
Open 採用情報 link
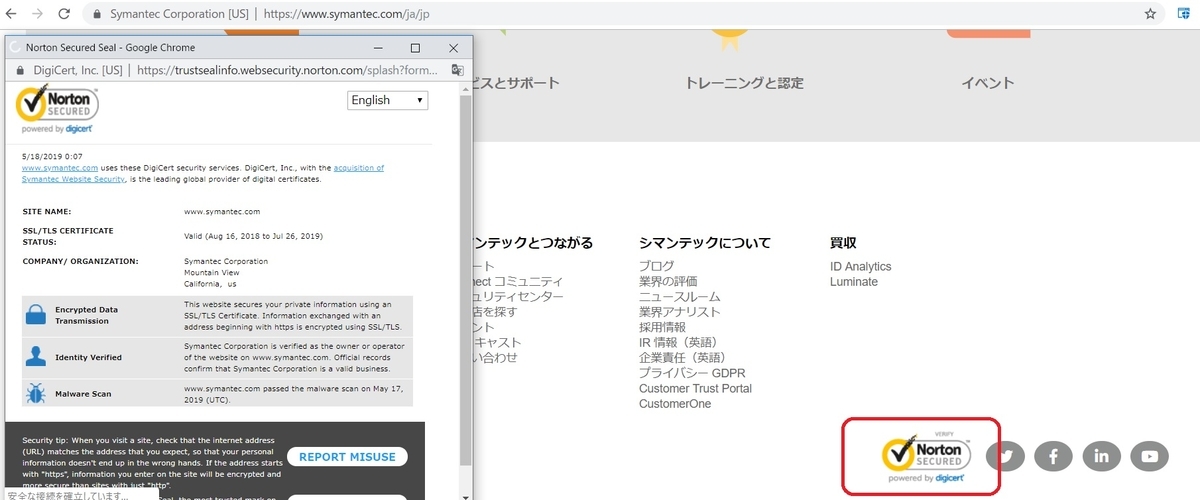pos(662,327)
